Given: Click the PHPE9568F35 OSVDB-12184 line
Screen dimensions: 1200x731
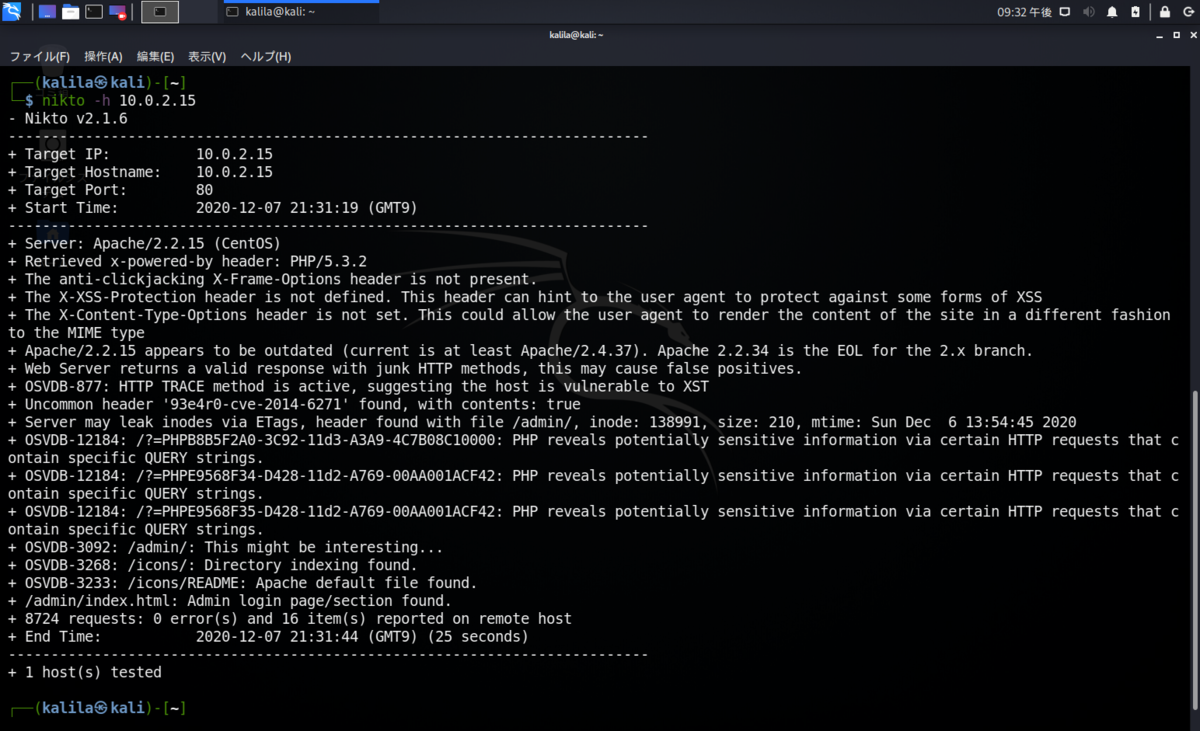Looking at the screenshot, I should click(x=593, y=520).
